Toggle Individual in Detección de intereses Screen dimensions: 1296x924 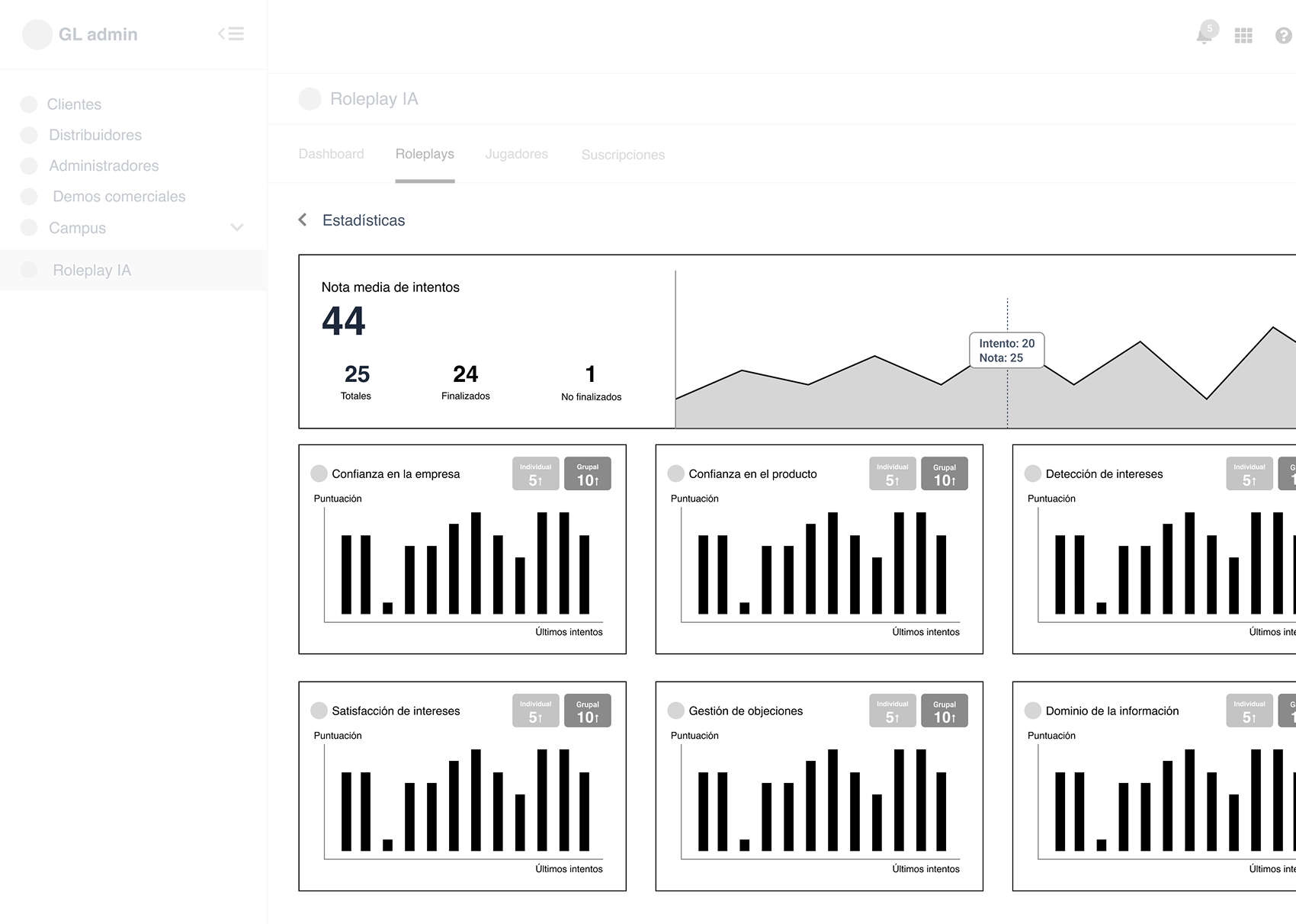coord(1249,473)
